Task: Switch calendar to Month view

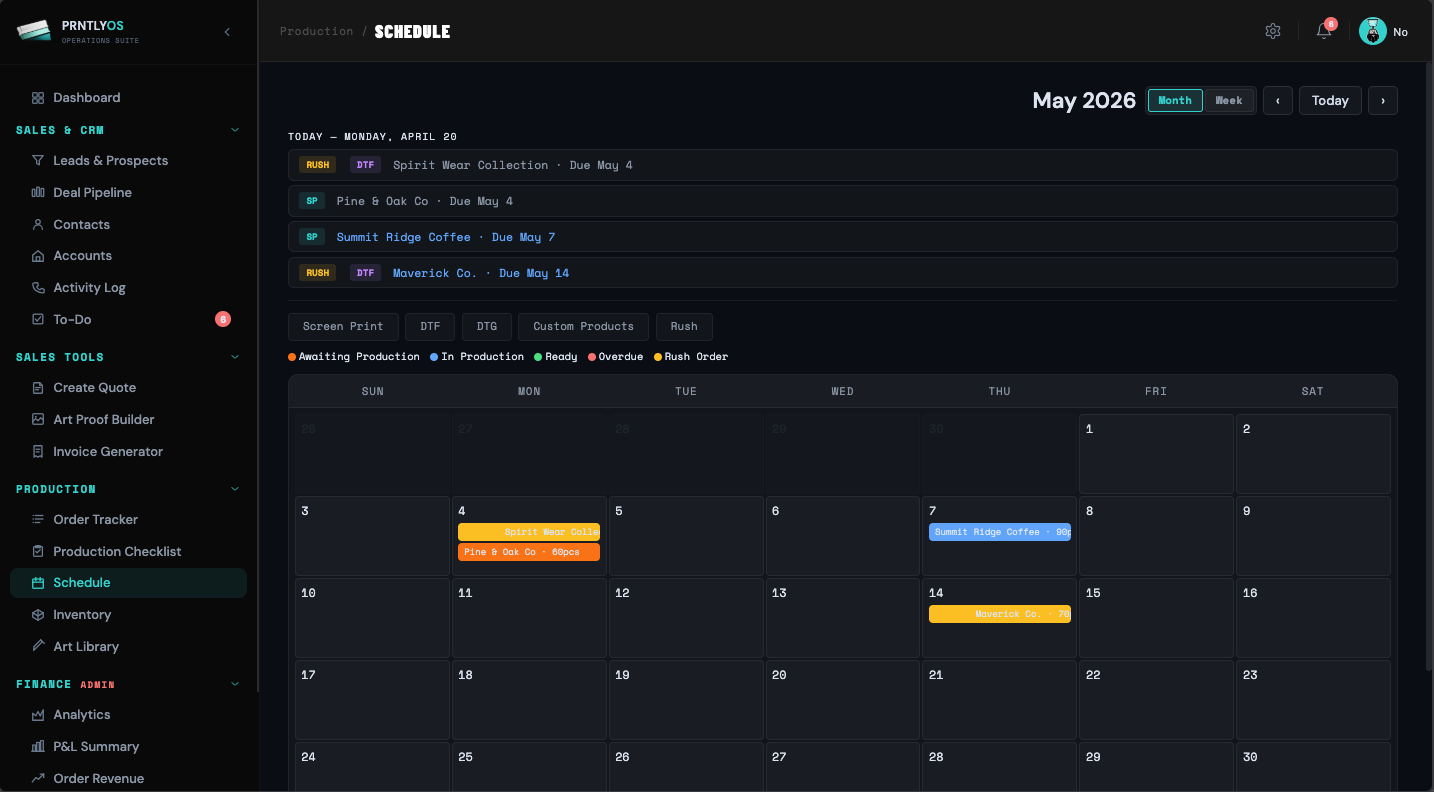Action: (1175, 101)
